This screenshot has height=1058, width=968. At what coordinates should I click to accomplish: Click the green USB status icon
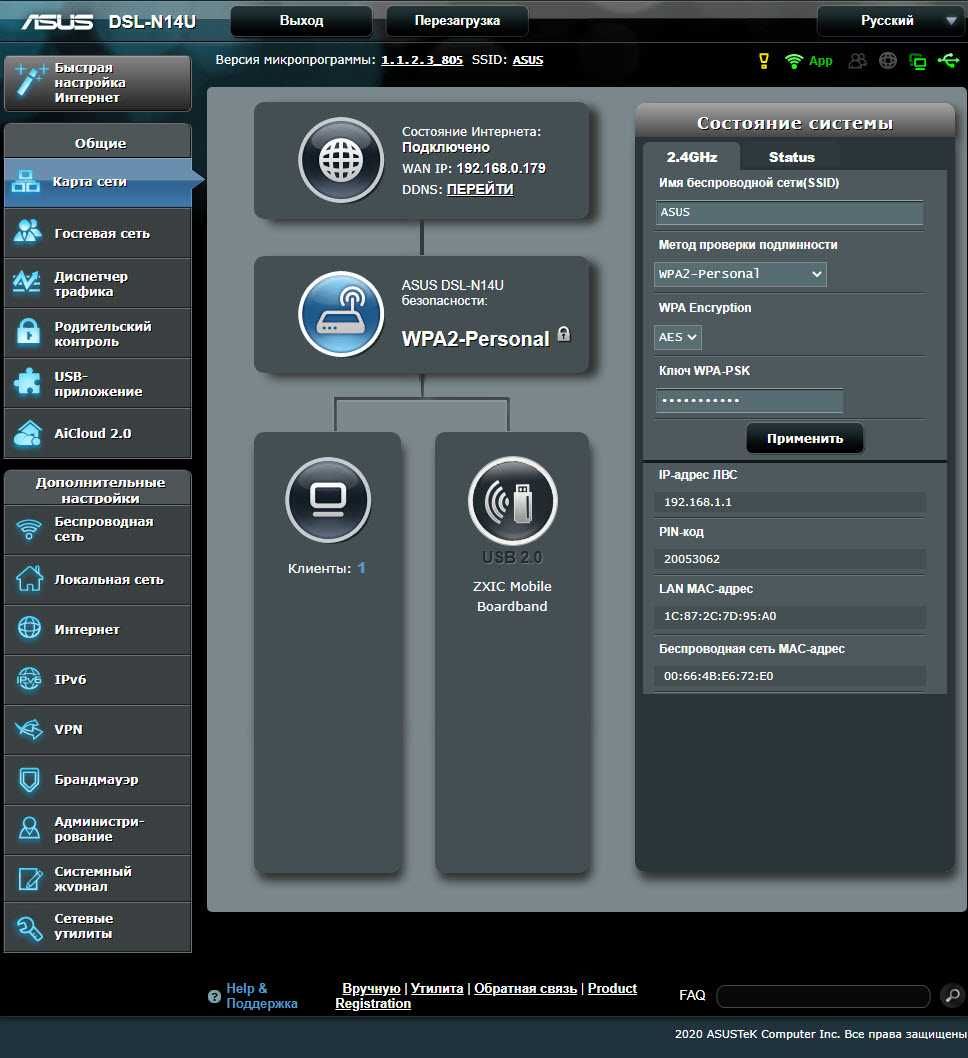point(948,61)
